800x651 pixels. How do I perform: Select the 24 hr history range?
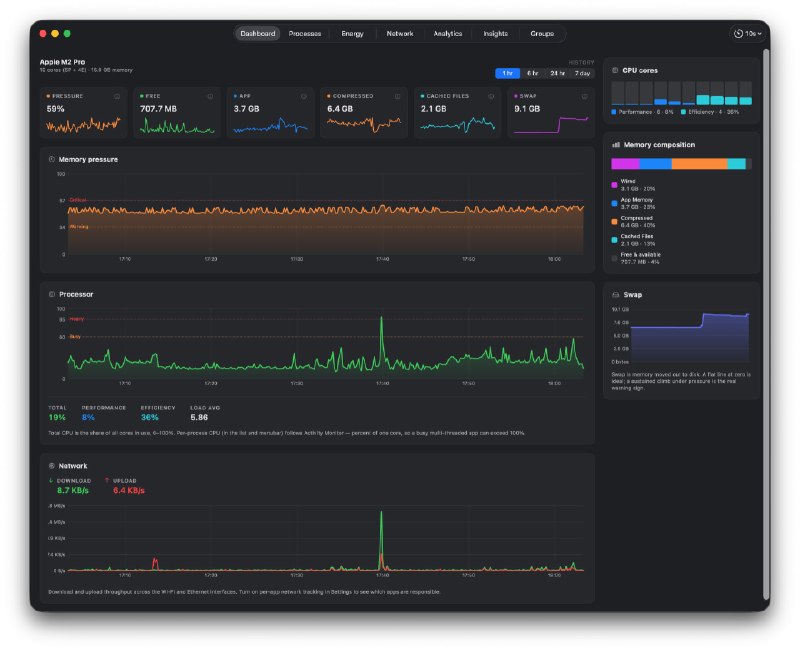pyautogui.click(x=557, y=73)
